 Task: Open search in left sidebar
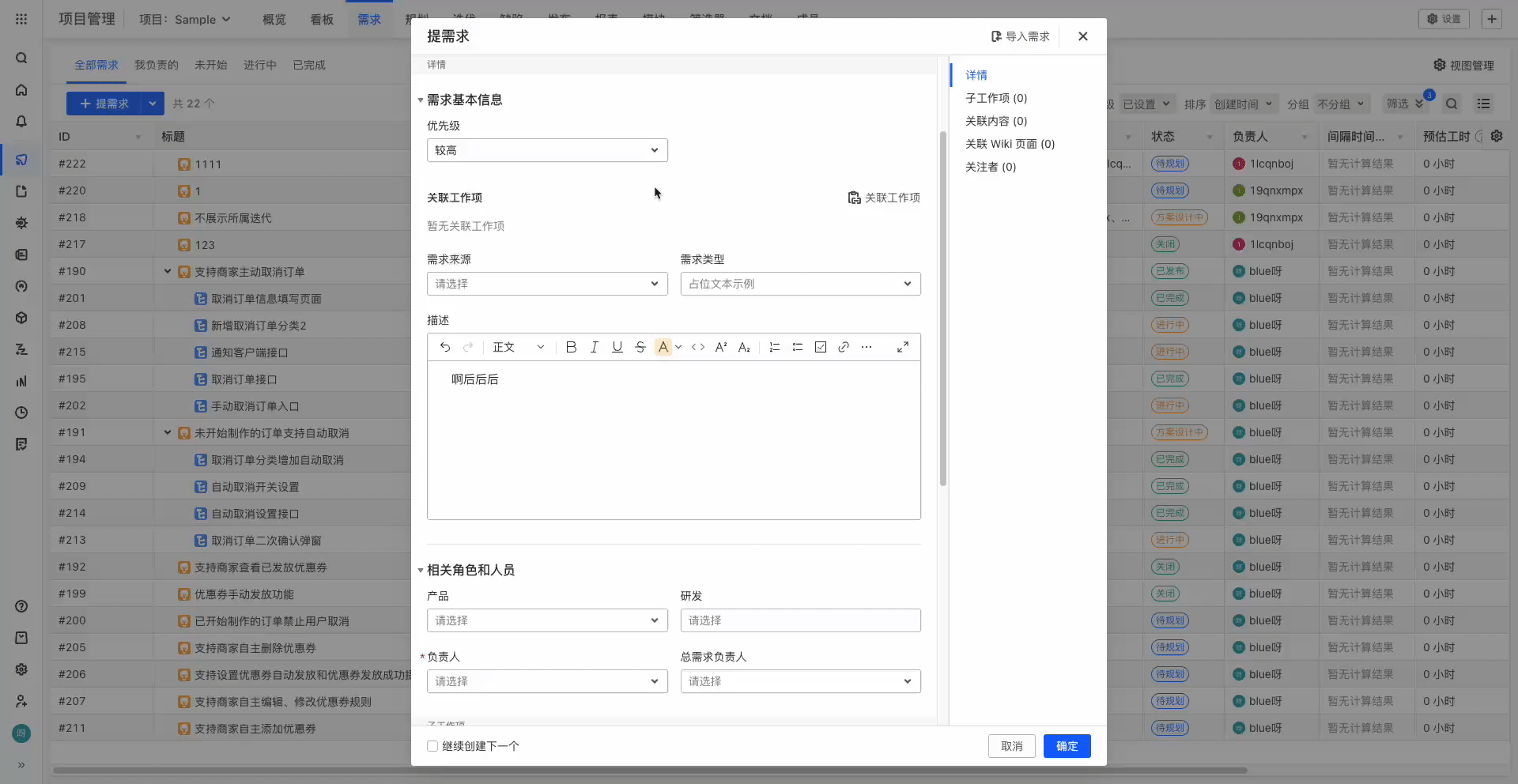(21, 58)
